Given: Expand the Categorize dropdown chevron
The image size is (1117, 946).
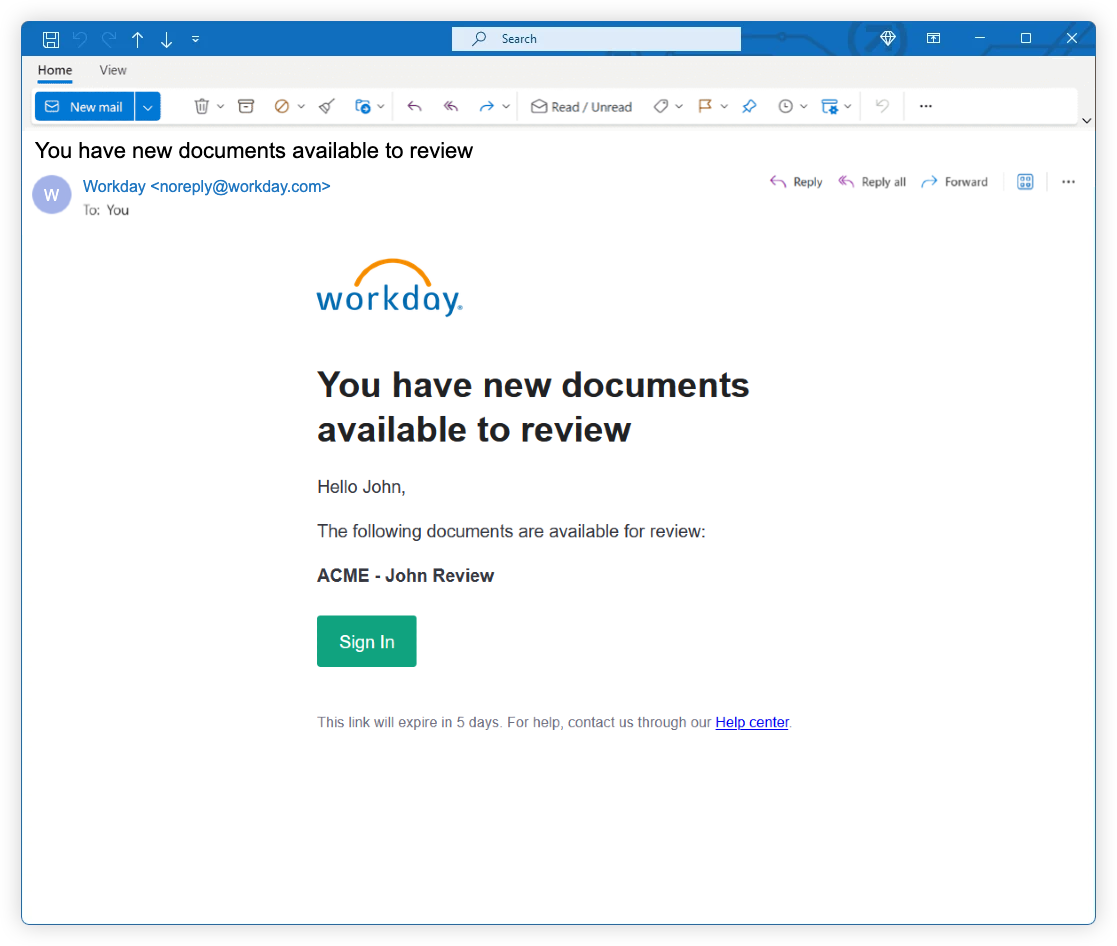Looking at the screenshot, I should [x=679, y=106].
